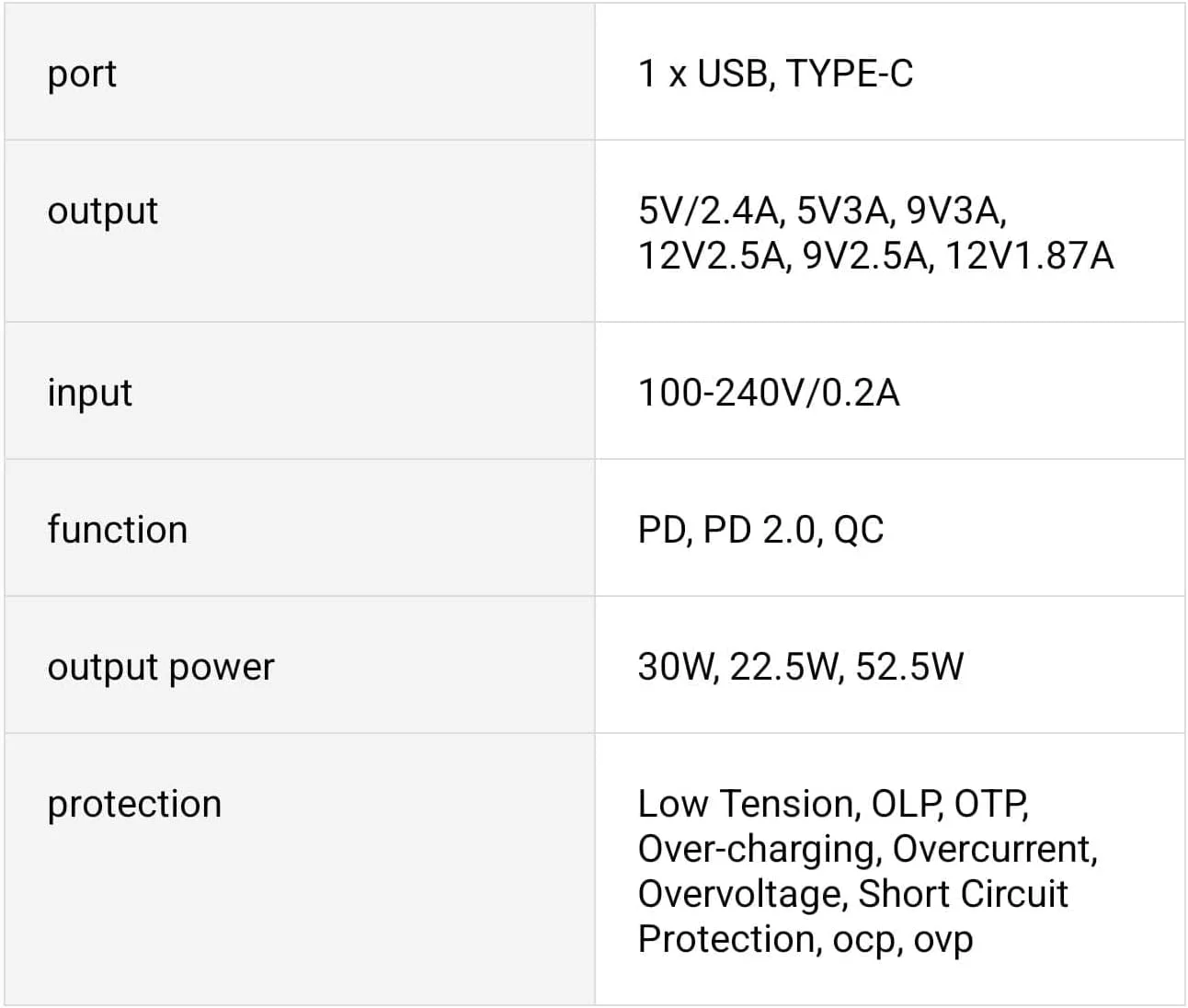
Task: Select the "1 x USB, TYPE-C" value cell
Action: [775, 74]
